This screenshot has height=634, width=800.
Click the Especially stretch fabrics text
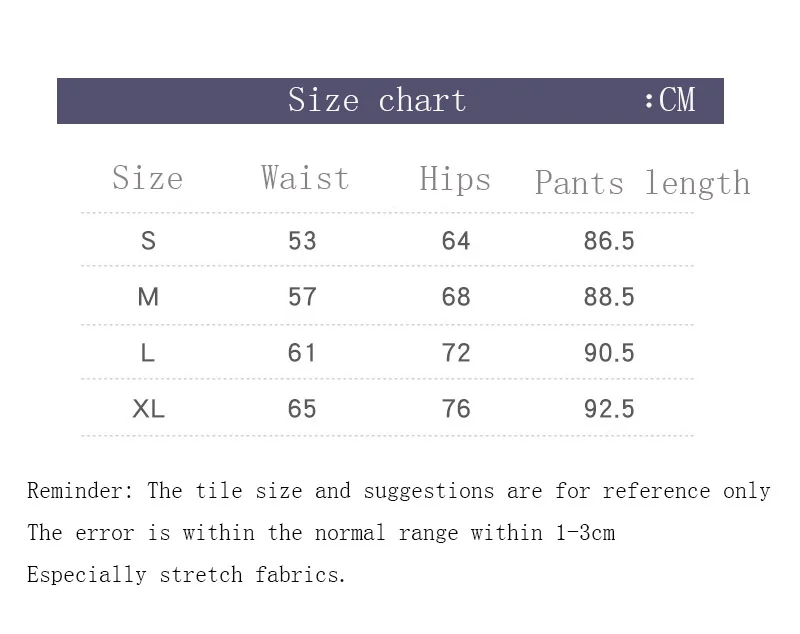point(186,575)
